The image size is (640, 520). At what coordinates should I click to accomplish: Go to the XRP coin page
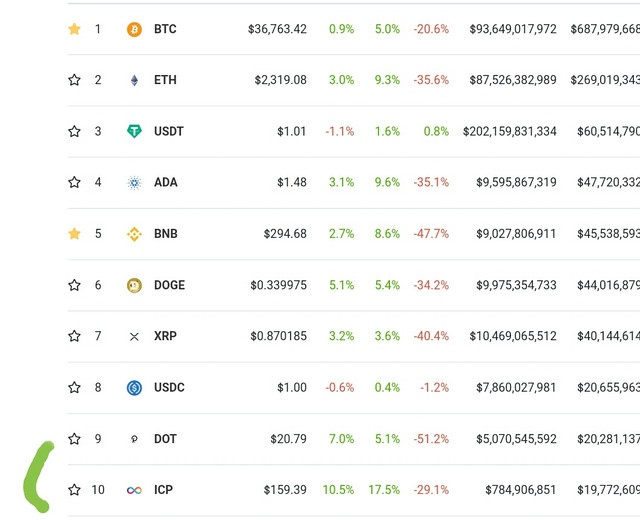pyautogui.click(x=165, y=336)
